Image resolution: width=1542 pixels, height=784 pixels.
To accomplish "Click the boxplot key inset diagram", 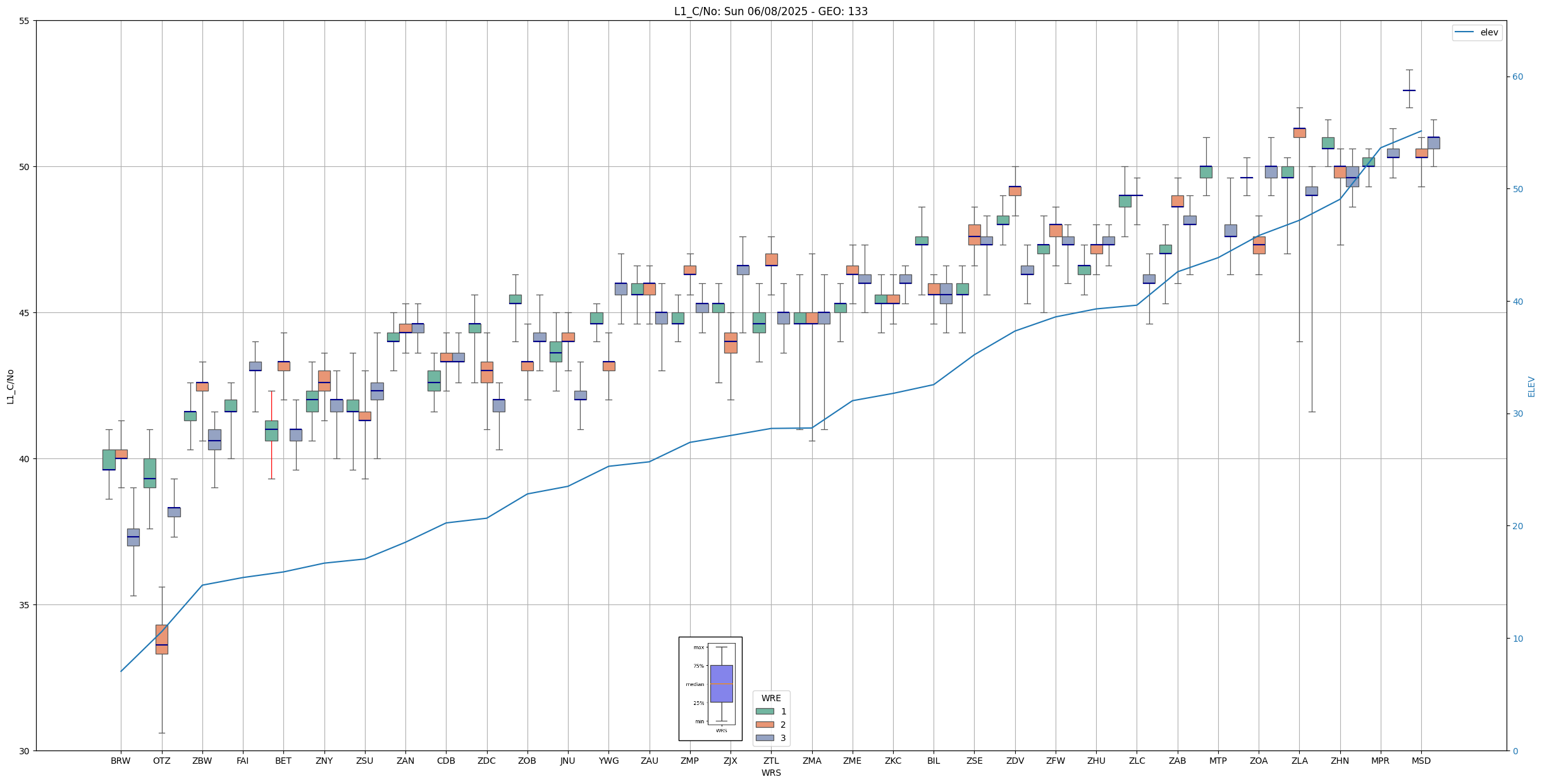I will [x=710, y=689].
